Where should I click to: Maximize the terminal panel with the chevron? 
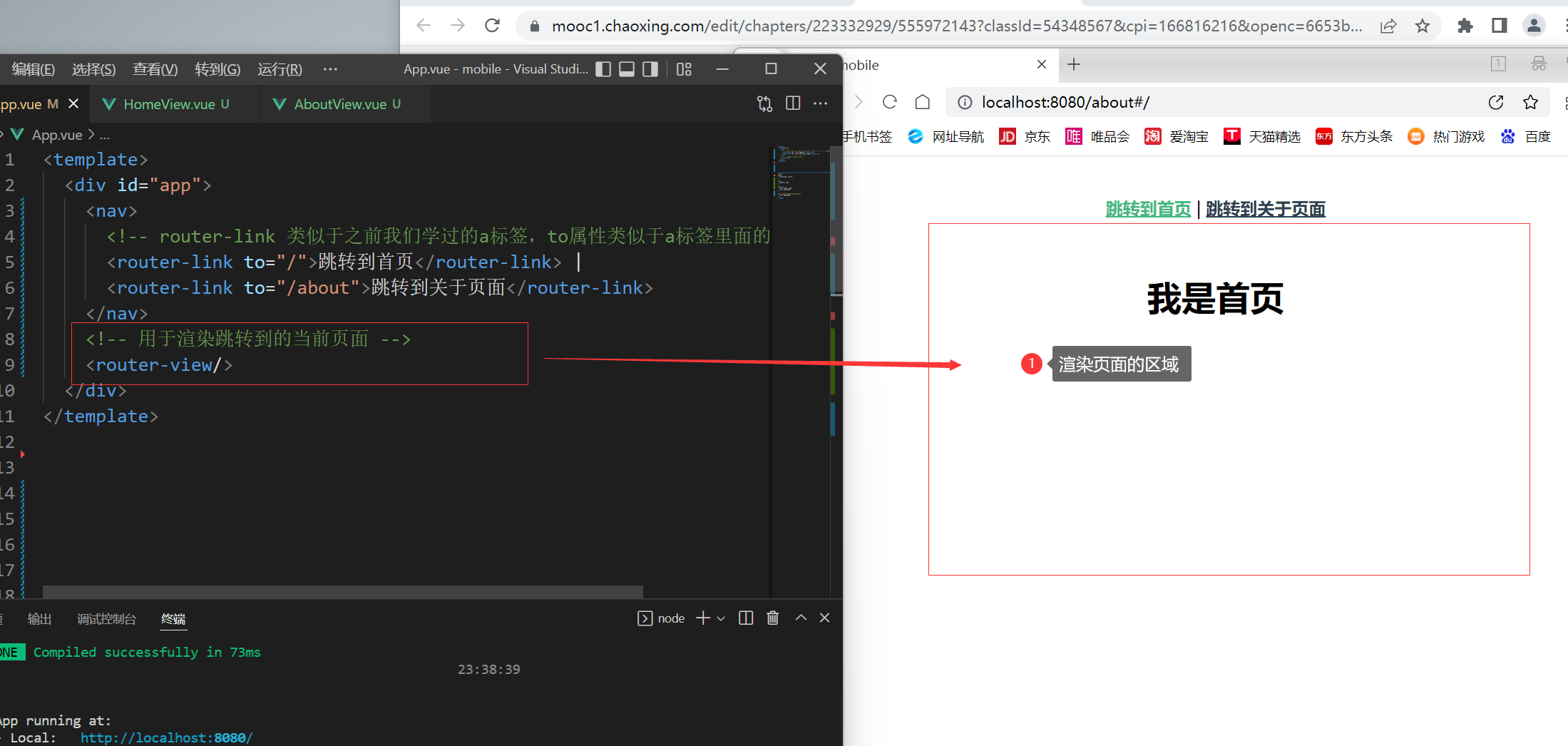click(801, 618)
